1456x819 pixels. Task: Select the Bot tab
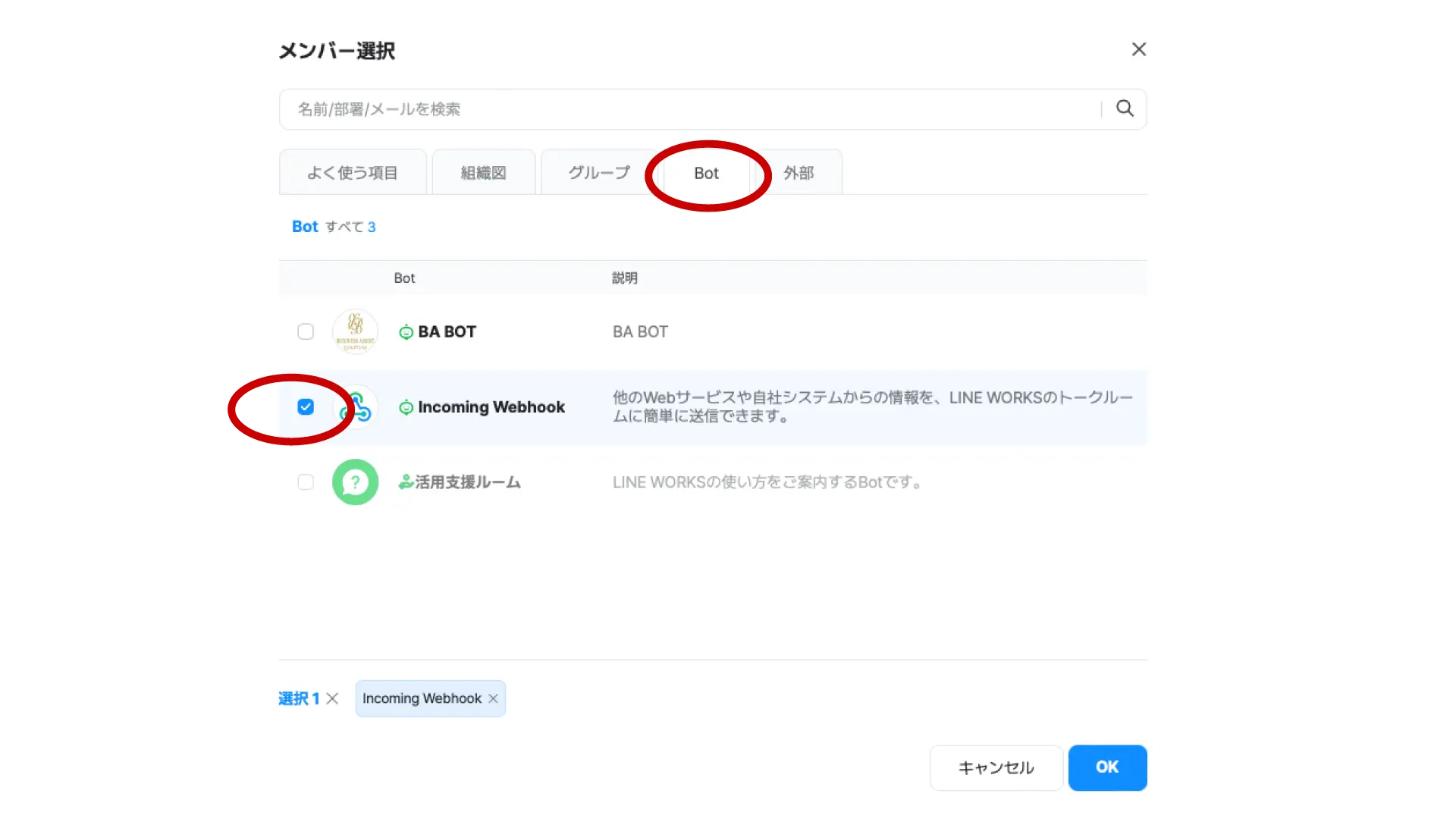coord(706,173)
